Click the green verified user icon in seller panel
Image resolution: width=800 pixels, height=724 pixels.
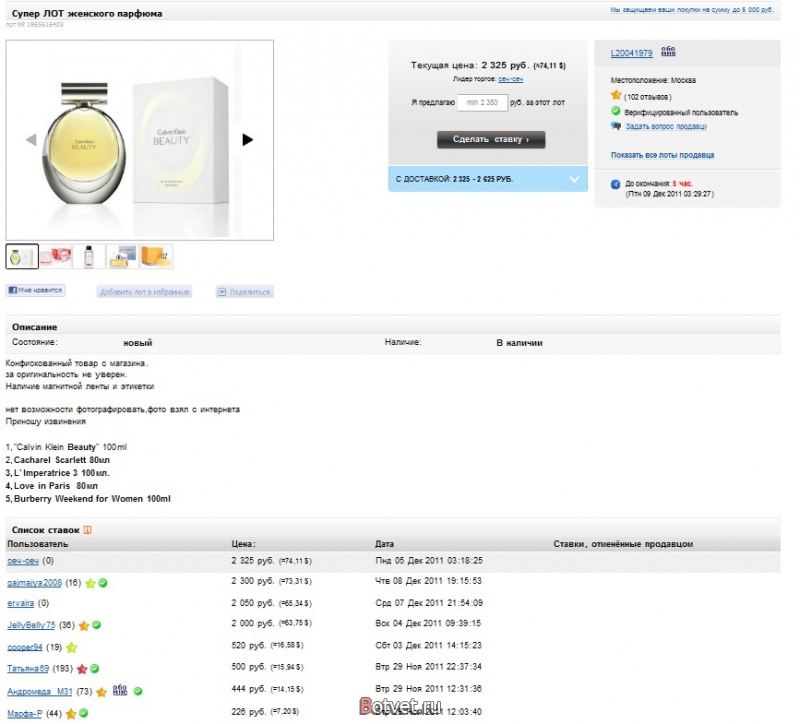[x=616, y=111]
